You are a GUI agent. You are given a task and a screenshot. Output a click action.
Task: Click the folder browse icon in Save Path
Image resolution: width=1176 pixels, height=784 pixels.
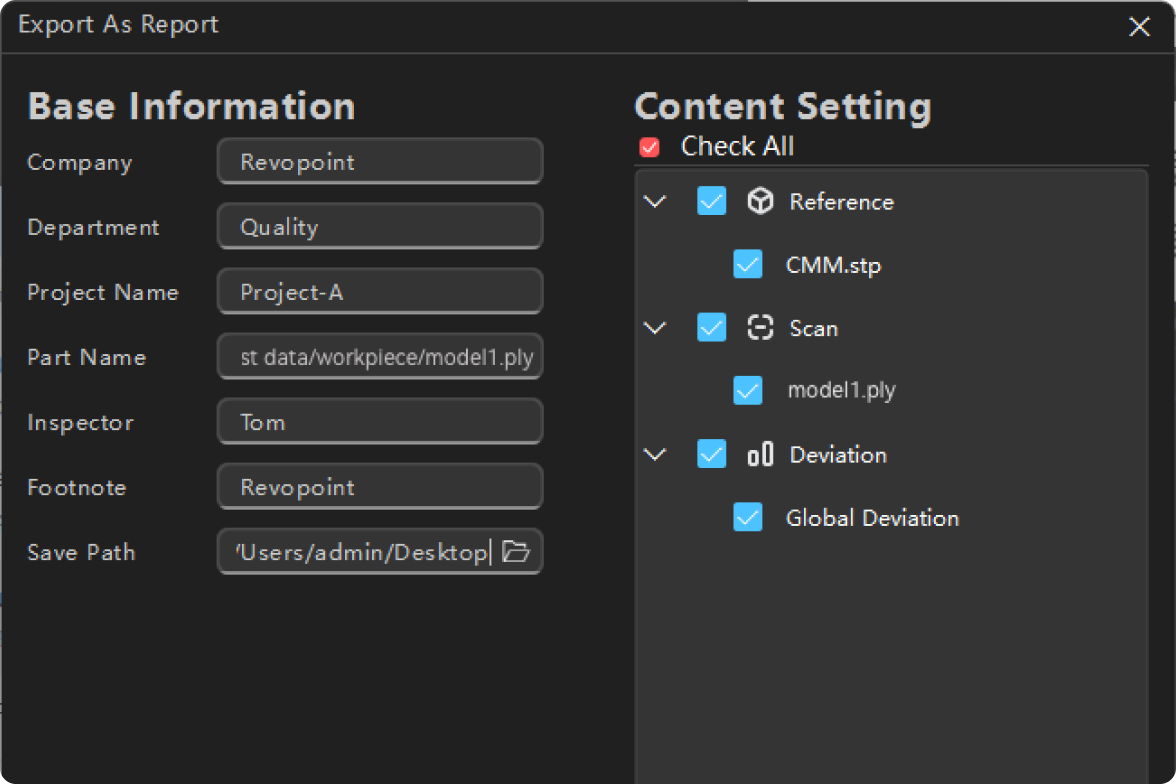point(516,551)
